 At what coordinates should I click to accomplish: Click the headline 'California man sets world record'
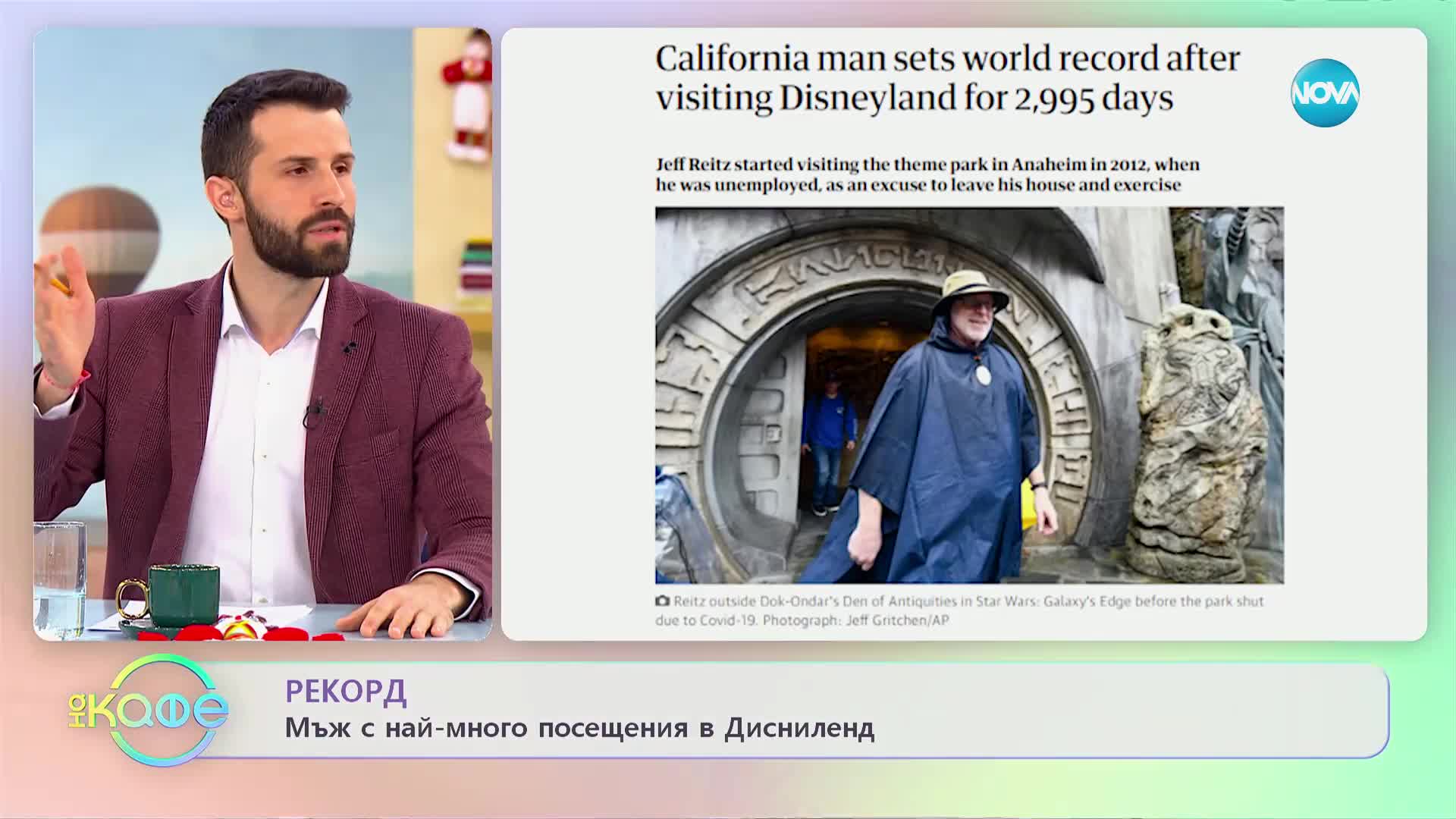pyautogui.click(x=948, y=78)
